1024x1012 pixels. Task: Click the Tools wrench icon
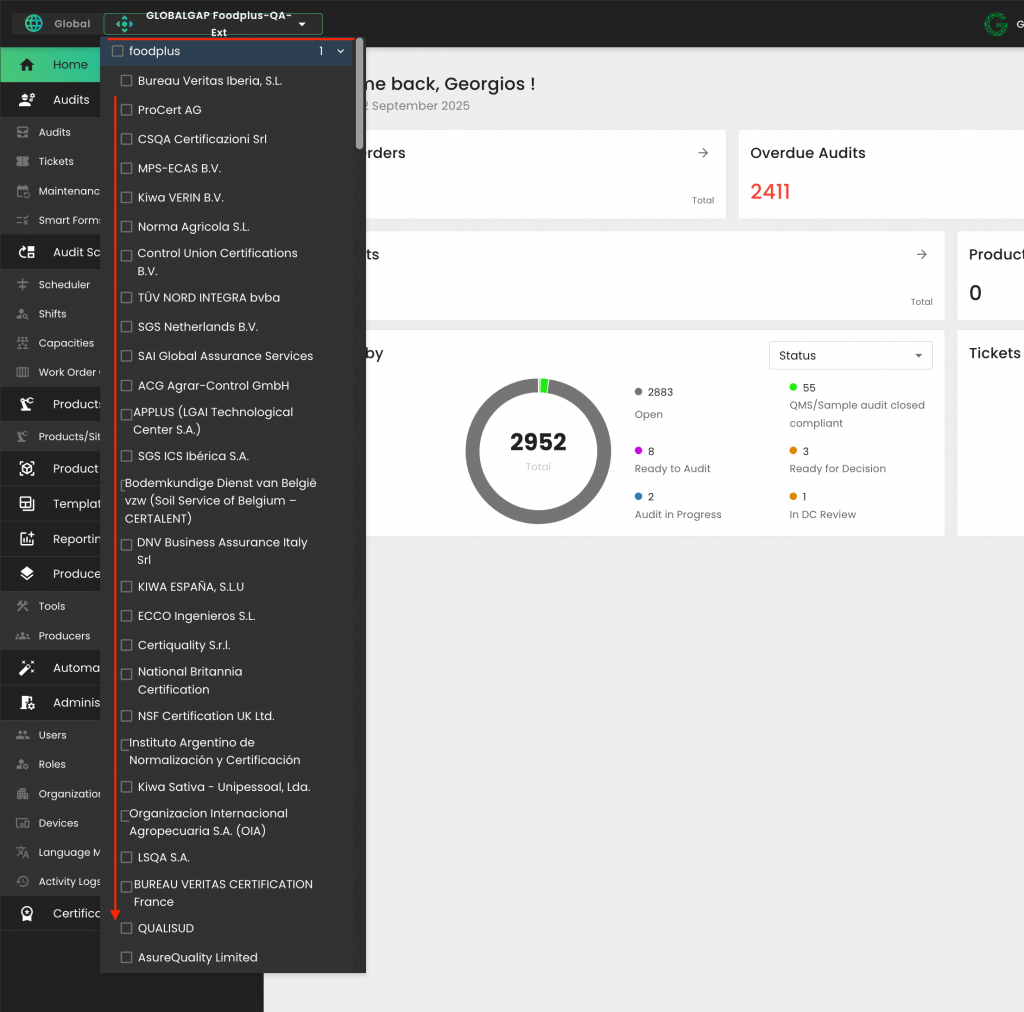tap(23, 606)
